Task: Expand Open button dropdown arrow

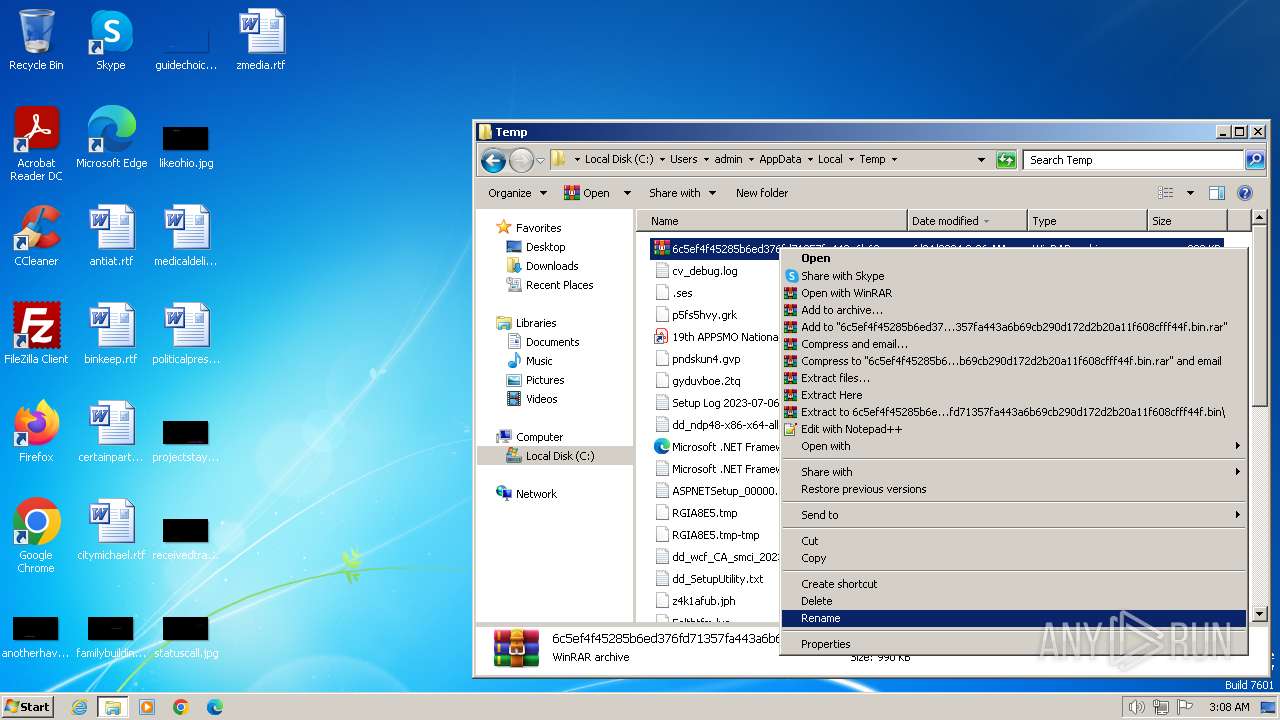Action: 627,193
